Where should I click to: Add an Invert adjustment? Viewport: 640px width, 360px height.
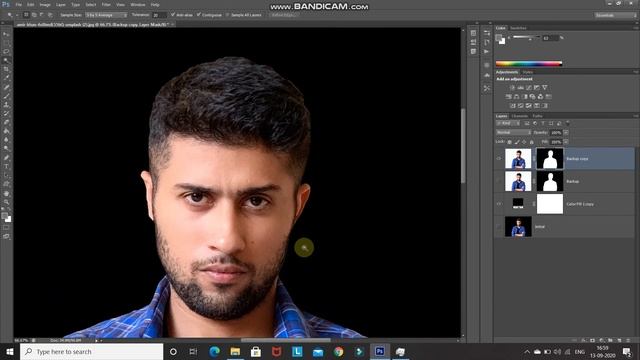[513, 106]
